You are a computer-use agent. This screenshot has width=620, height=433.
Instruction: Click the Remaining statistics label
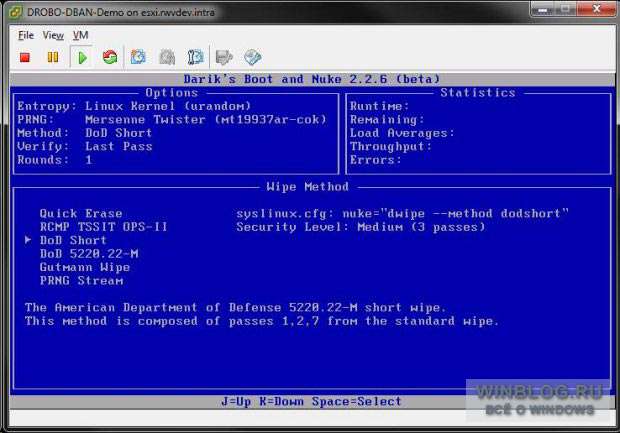coord(387,120)
